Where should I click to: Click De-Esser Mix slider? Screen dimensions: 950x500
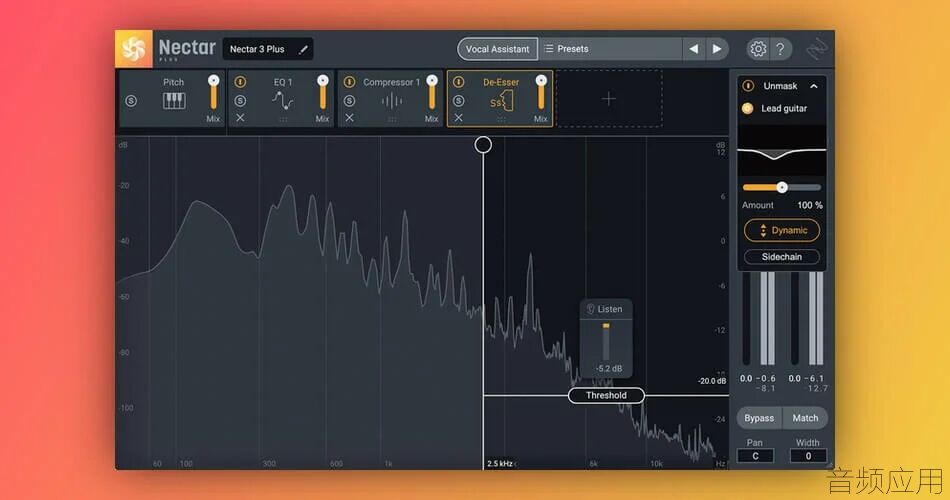click(541, 93)
